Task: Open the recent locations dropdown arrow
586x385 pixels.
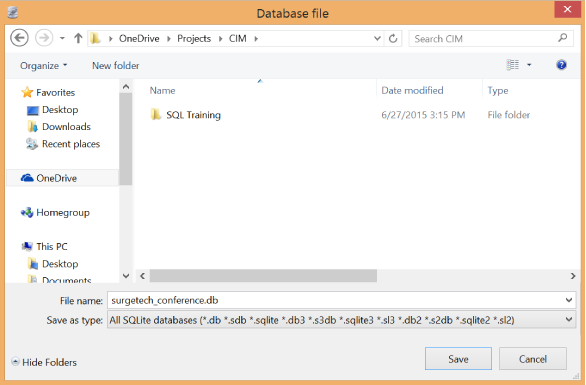Action: pos(62,38)
